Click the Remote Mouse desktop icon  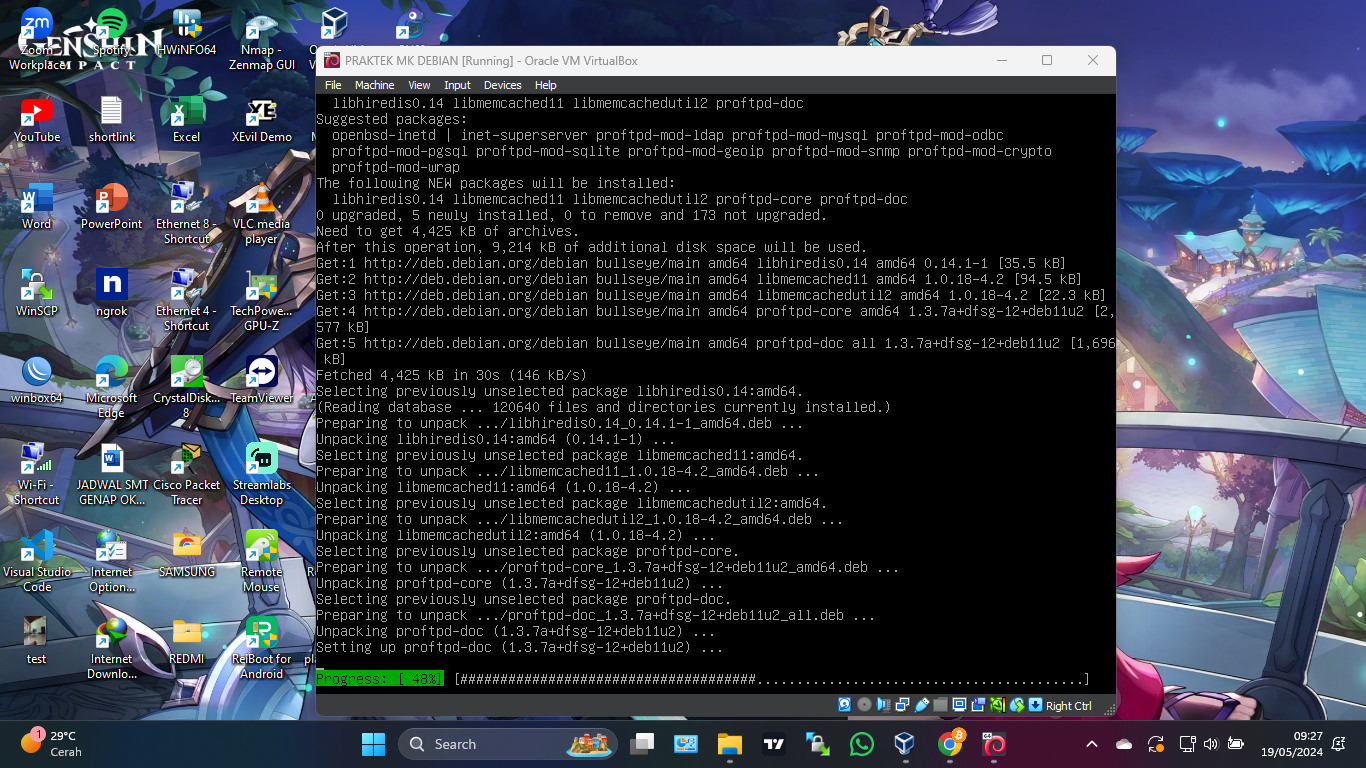click(261, 561)
